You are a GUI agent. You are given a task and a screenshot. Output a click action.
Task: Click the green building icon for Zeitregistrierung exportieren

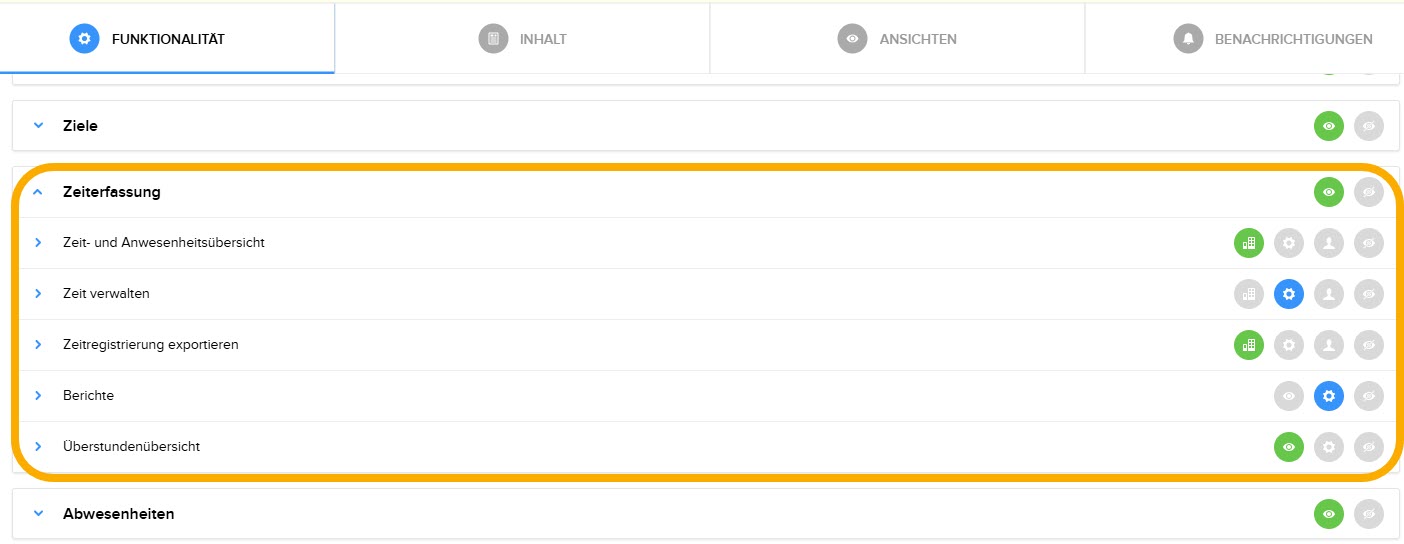pyautogui.click(x=1248, y=345)
